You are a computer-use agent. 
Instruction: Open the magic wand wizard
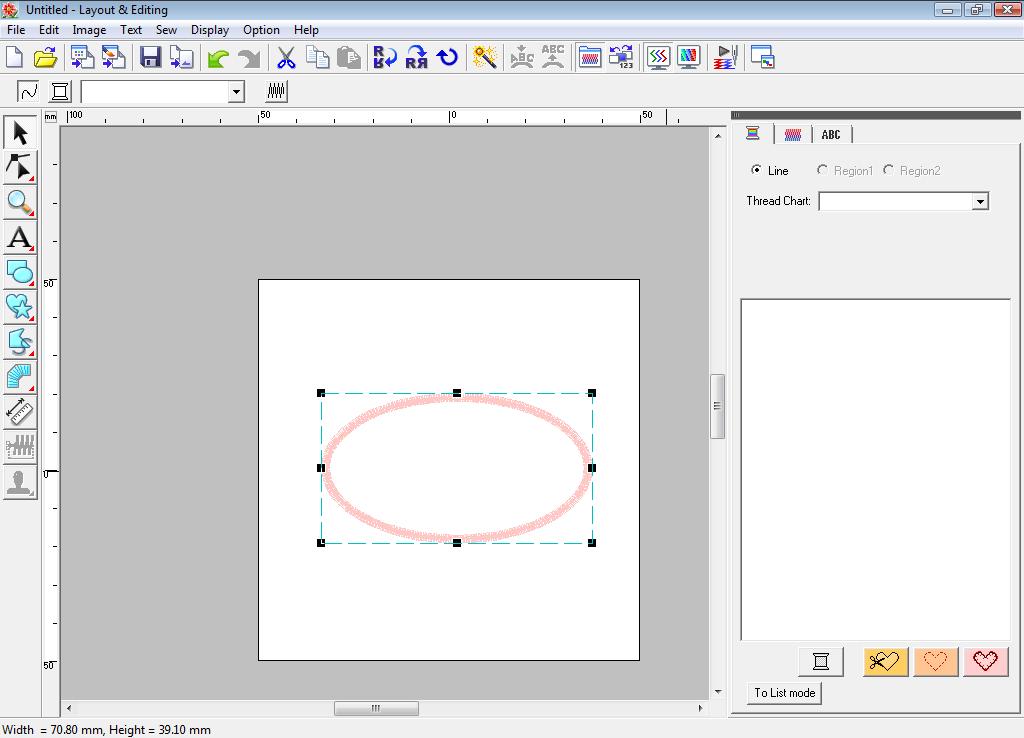pos(485,57)
